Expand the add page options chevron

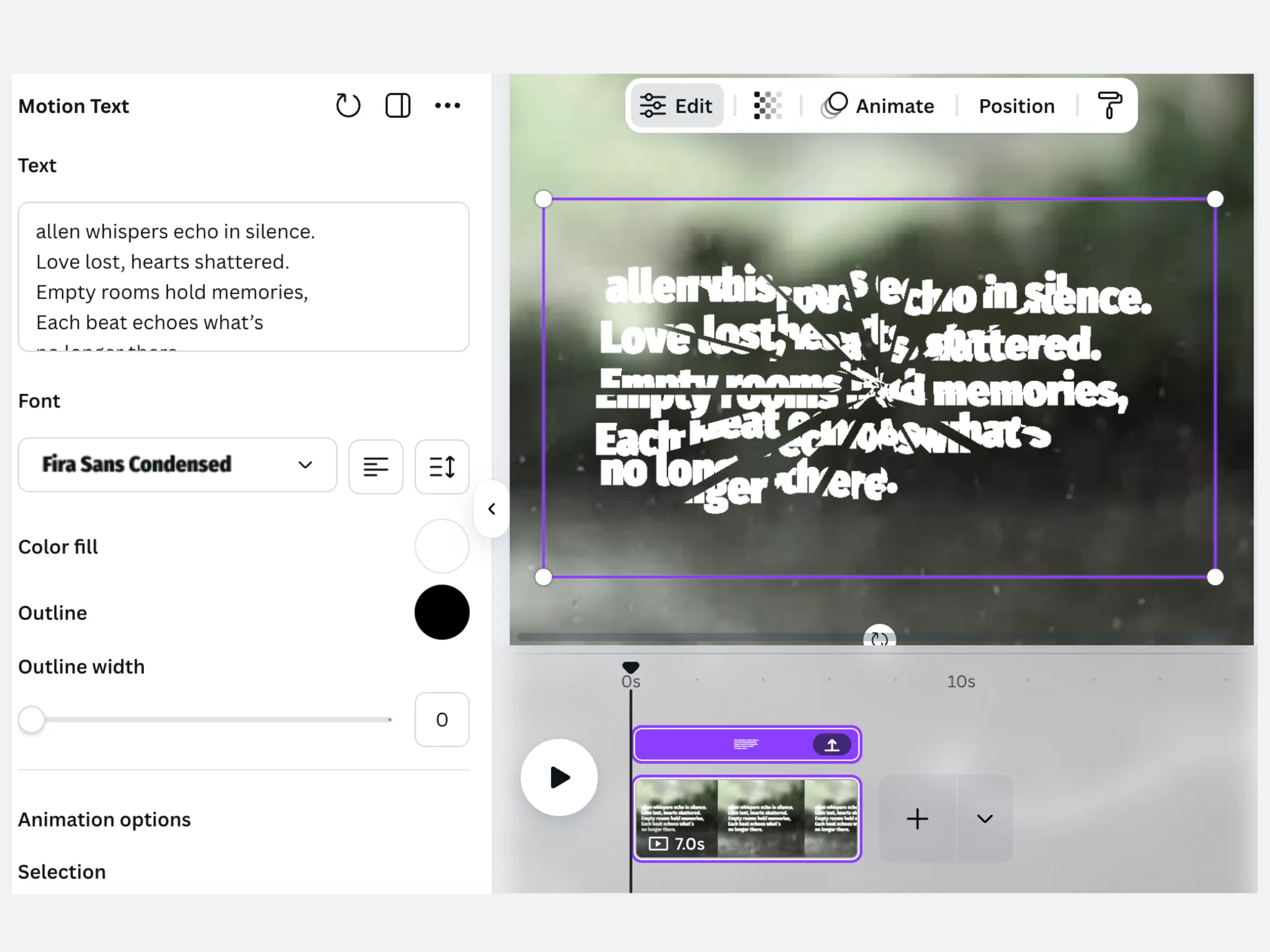[985, 819]
